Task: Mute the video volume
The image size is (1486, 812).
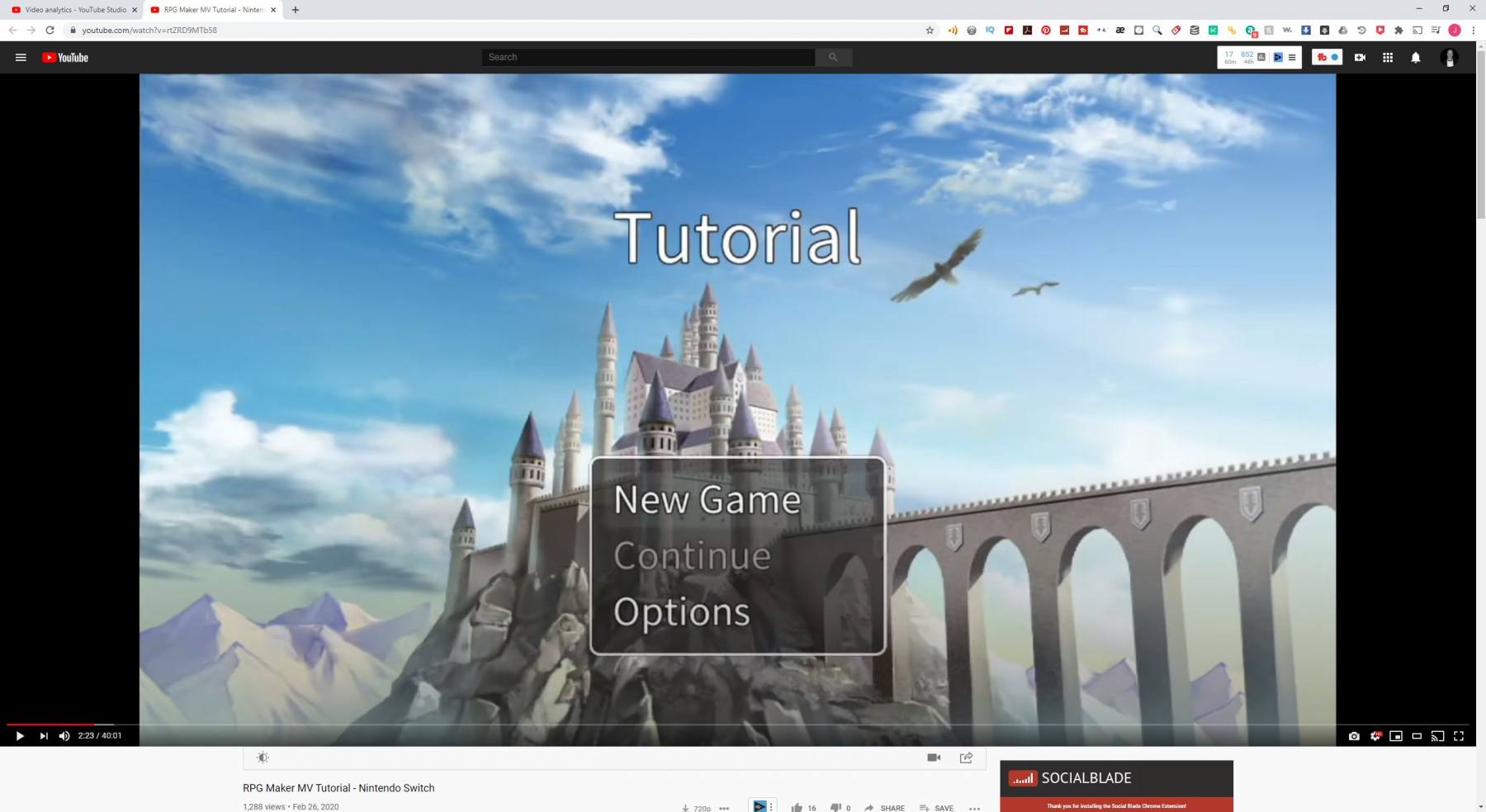Action: tap(64, 736)
